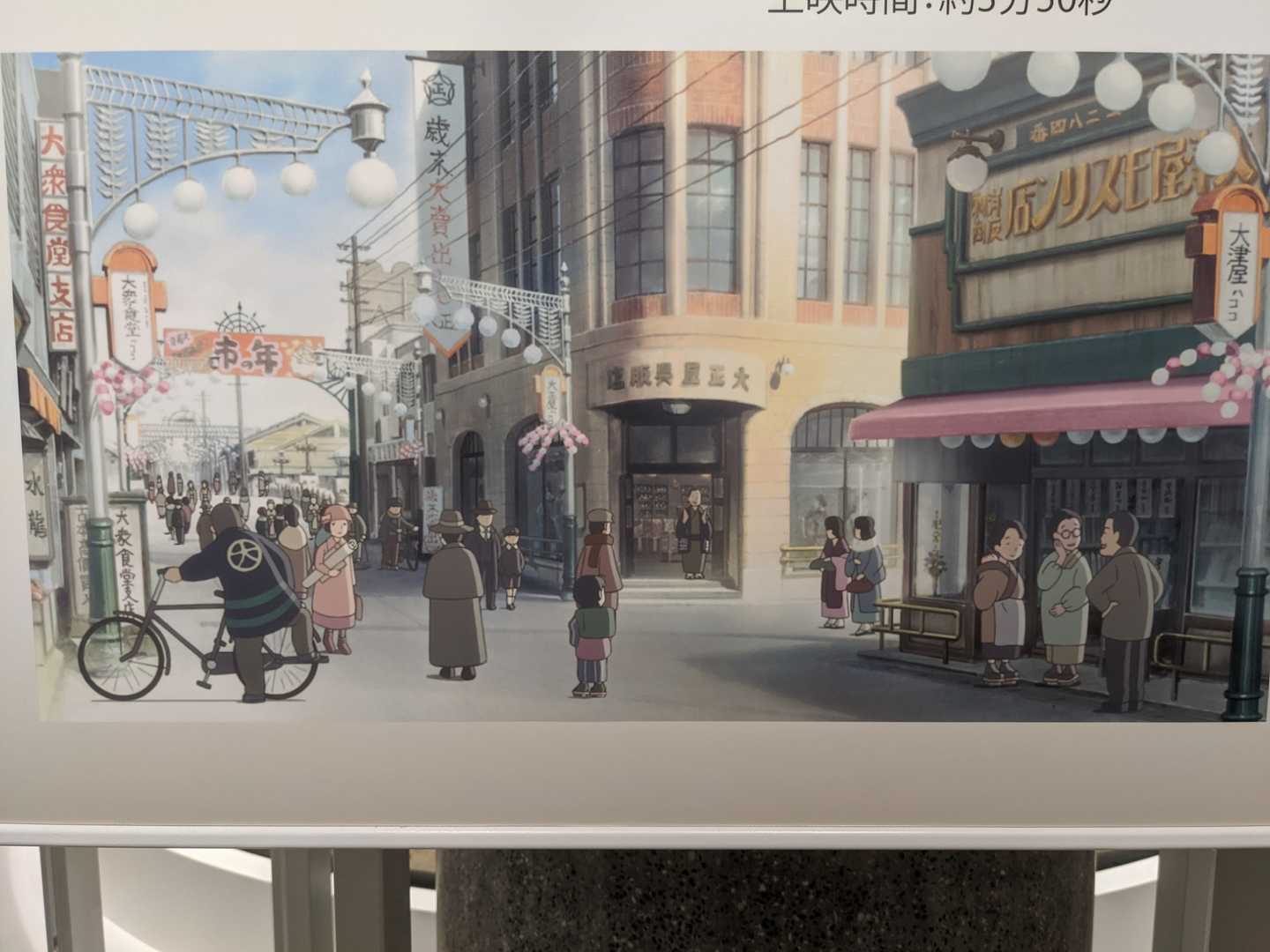Click the two kimono women by the entrance

849,573
